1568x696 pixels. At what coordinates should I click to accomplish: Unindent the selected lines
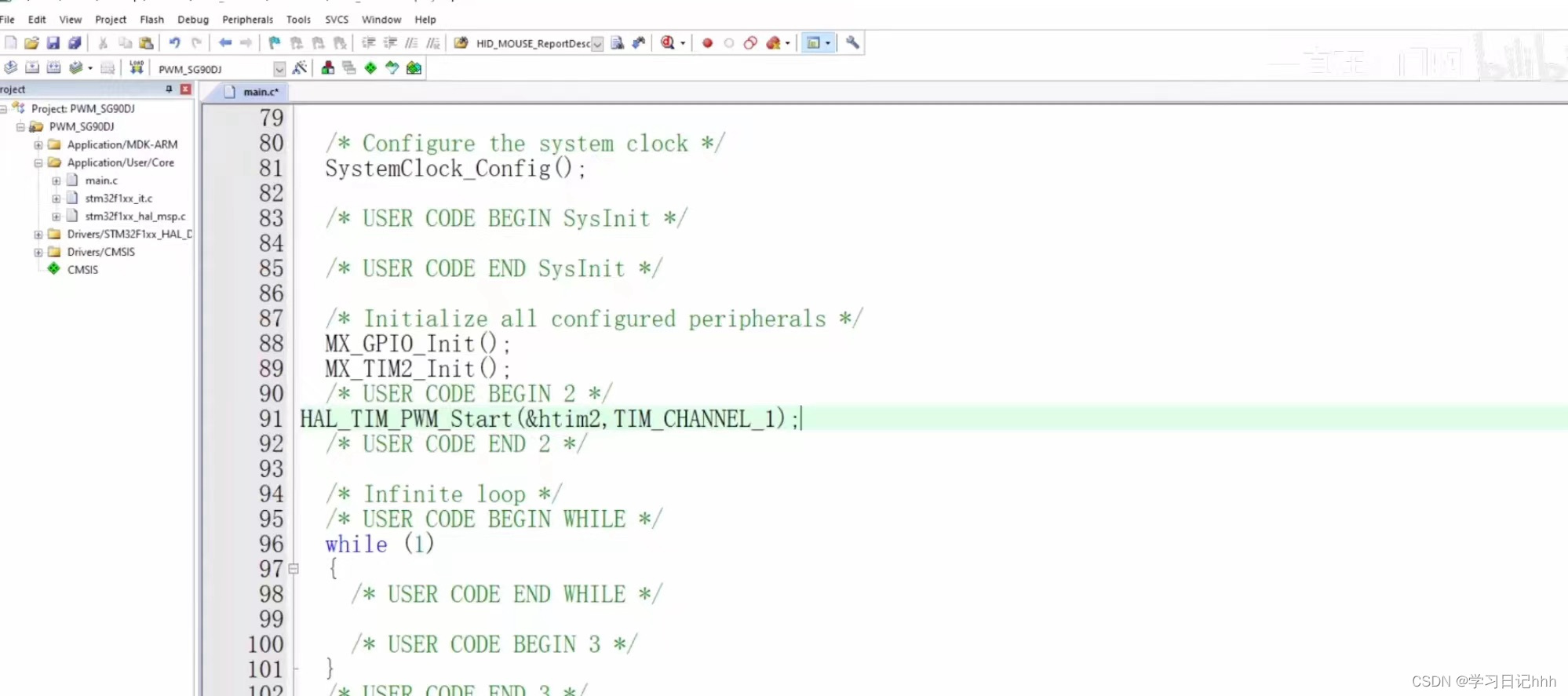390,43
